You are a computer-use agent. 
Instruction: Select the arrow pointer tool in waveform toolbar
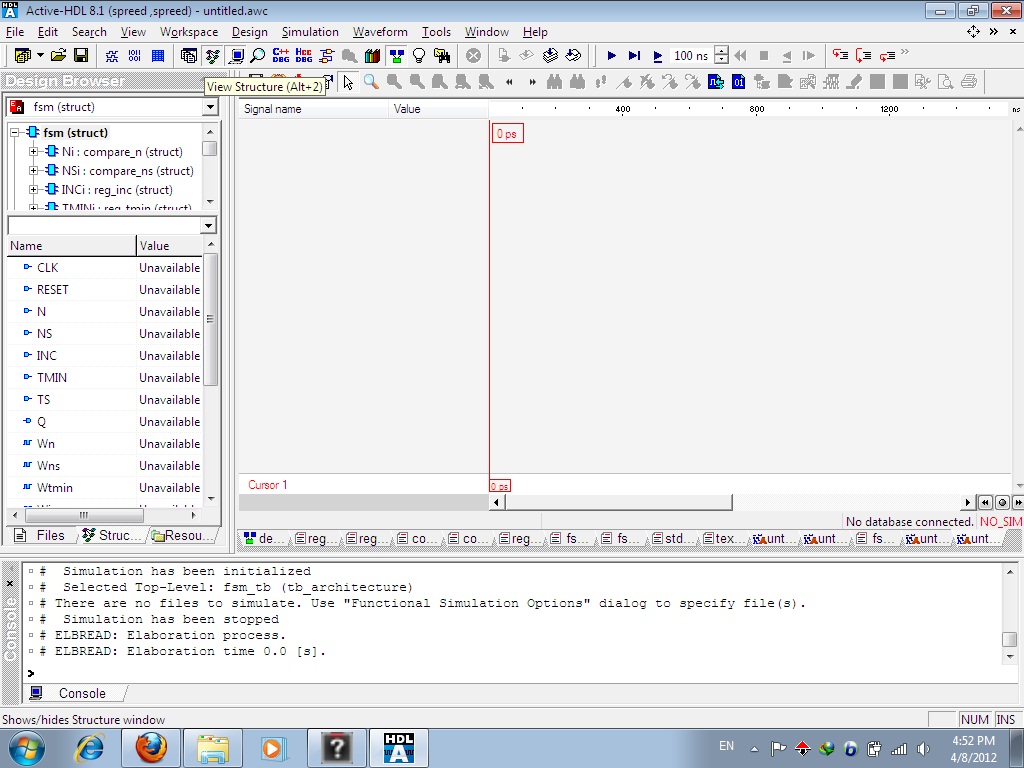(x=348, y=82)
